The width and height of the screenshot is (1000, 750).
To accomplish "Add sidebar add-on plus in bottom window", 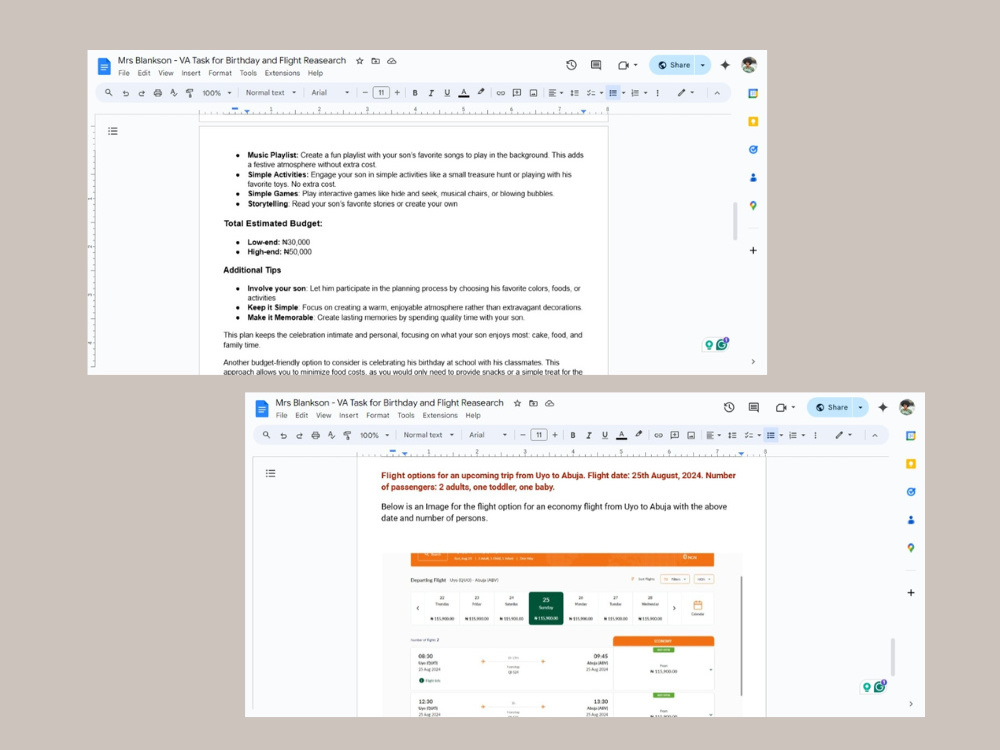I will pyautogui.click(x=911, y=593).
